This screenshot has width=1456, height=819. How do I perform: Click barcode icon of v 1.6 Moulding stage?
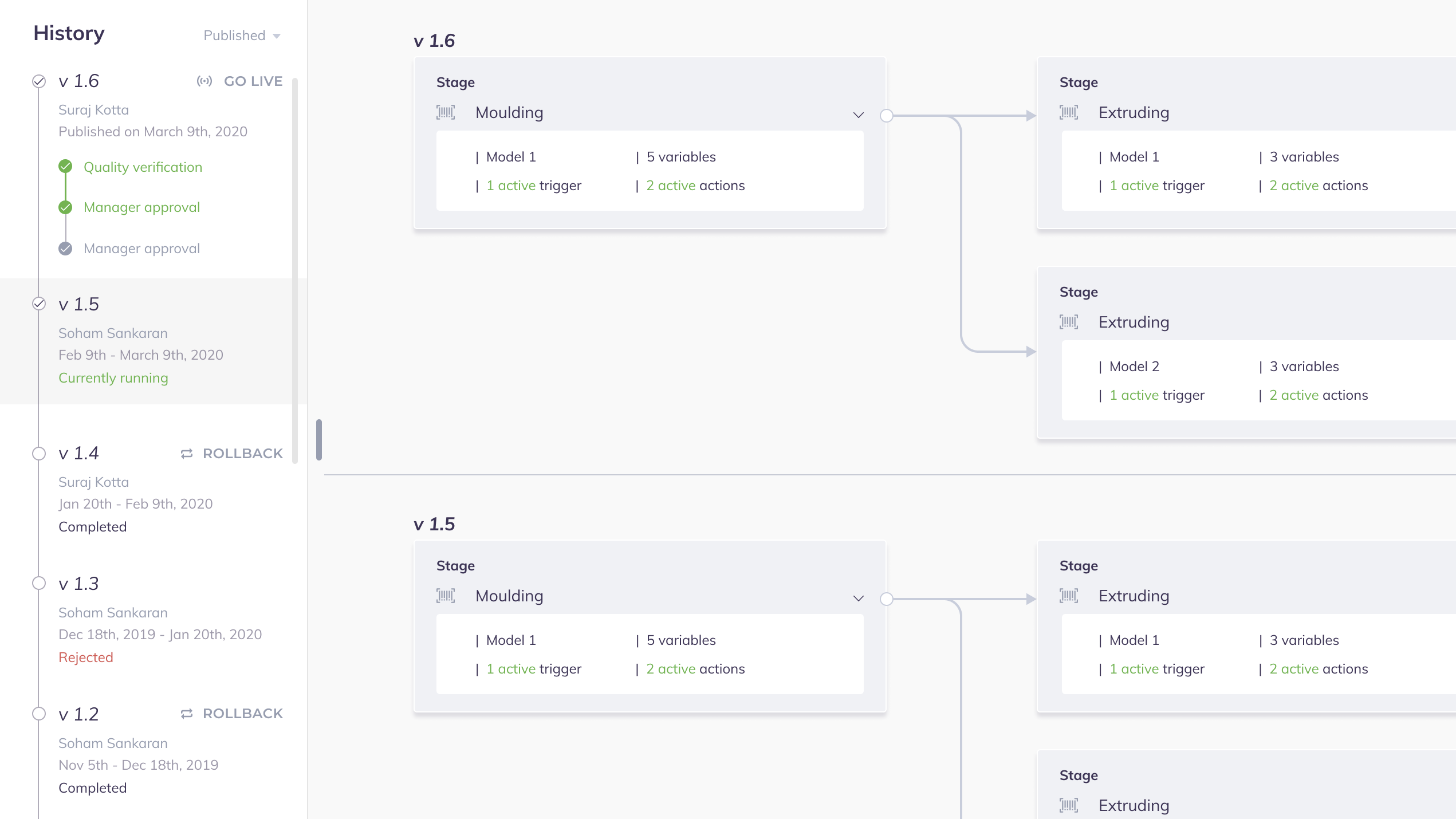pyautogui.click(x=446, y=112)
